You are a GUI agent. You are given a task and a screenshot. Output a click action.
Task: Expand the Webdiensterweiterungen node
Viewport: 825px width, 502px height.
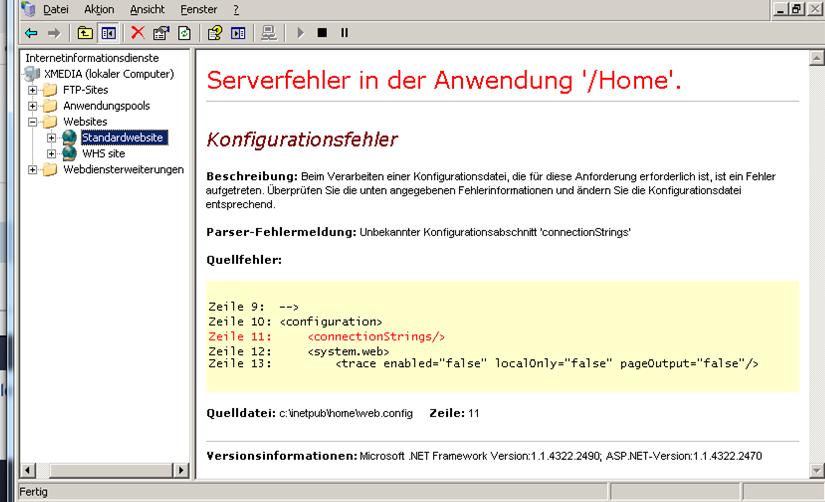click(33, 169)
